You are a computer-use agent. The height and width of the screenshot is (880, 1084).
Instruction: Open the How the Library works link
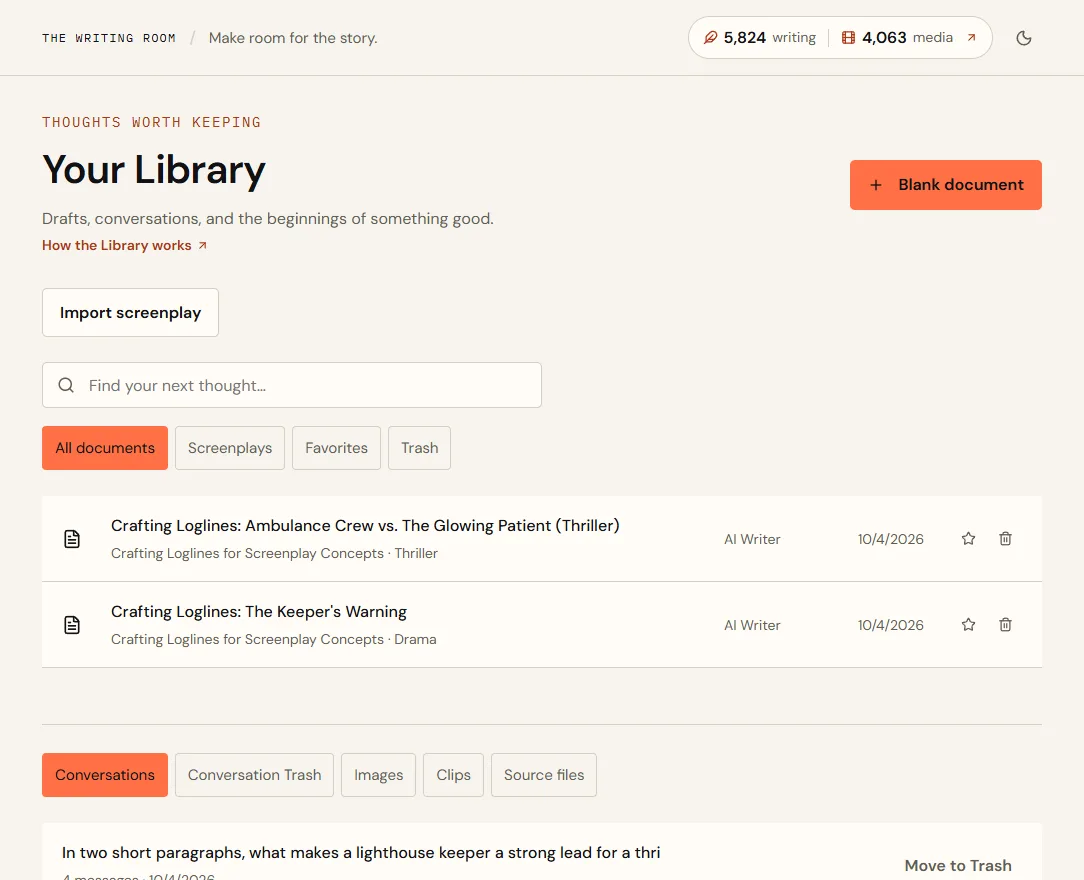pos(124,245)
